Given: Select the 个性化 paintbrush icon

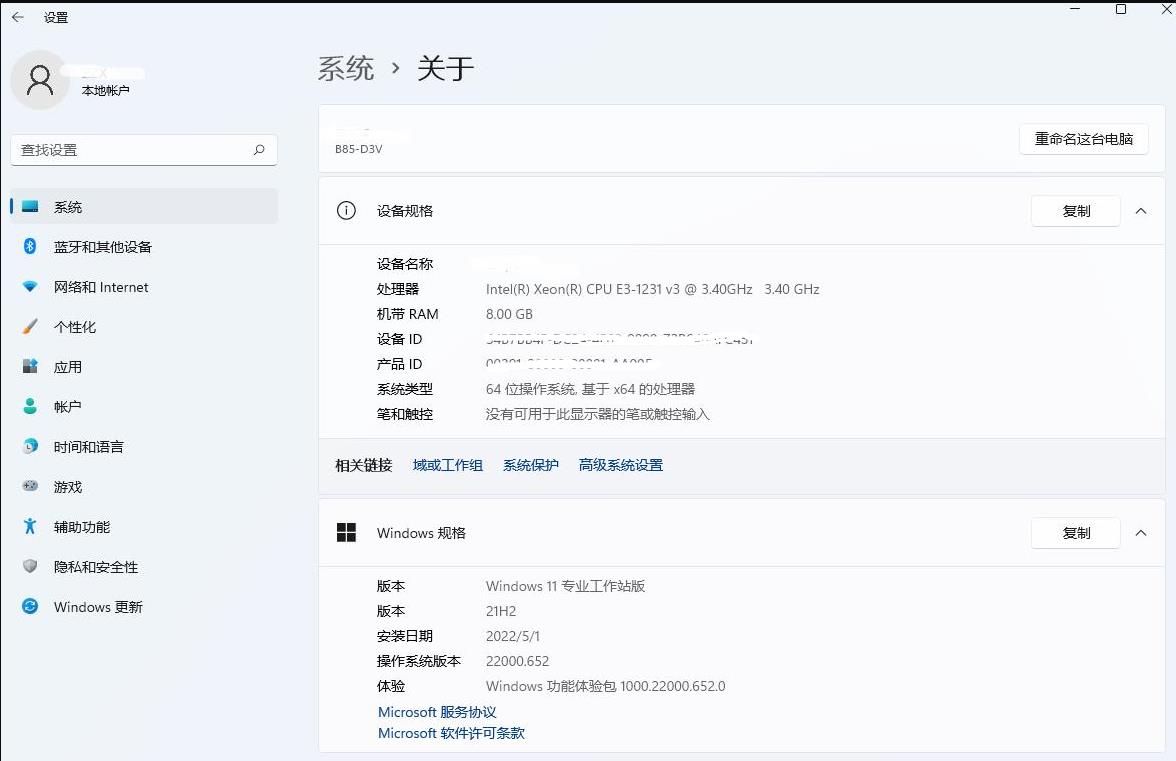Looking at the screenshot, I should tap(30, 327).
